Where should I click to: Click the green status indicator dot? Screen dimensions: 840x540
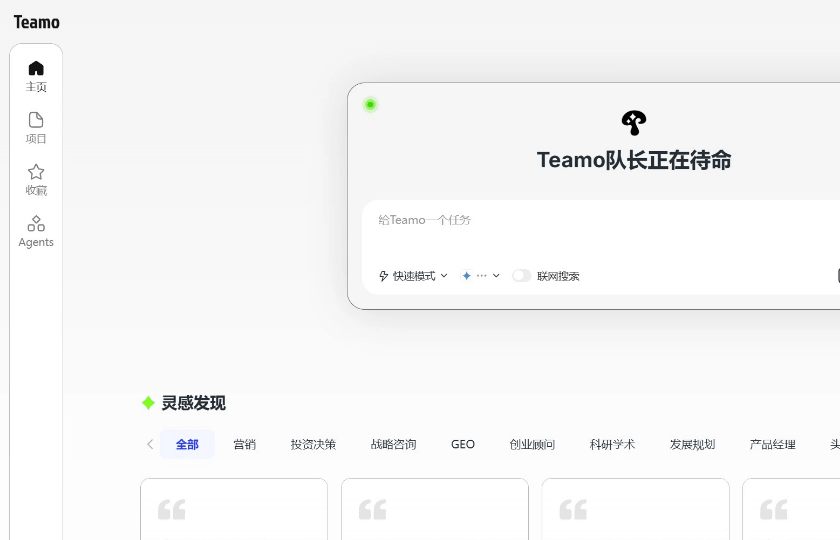[370, 105]
